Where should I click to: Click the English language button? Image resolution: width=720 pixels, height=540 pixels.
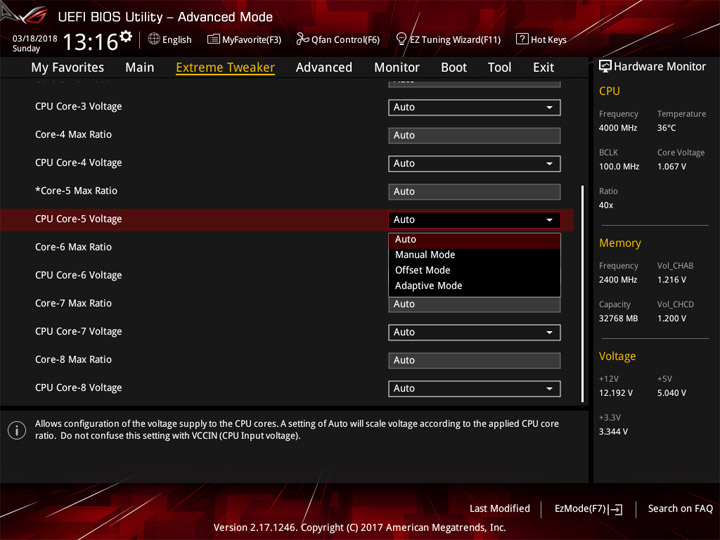tap(170, 39)
